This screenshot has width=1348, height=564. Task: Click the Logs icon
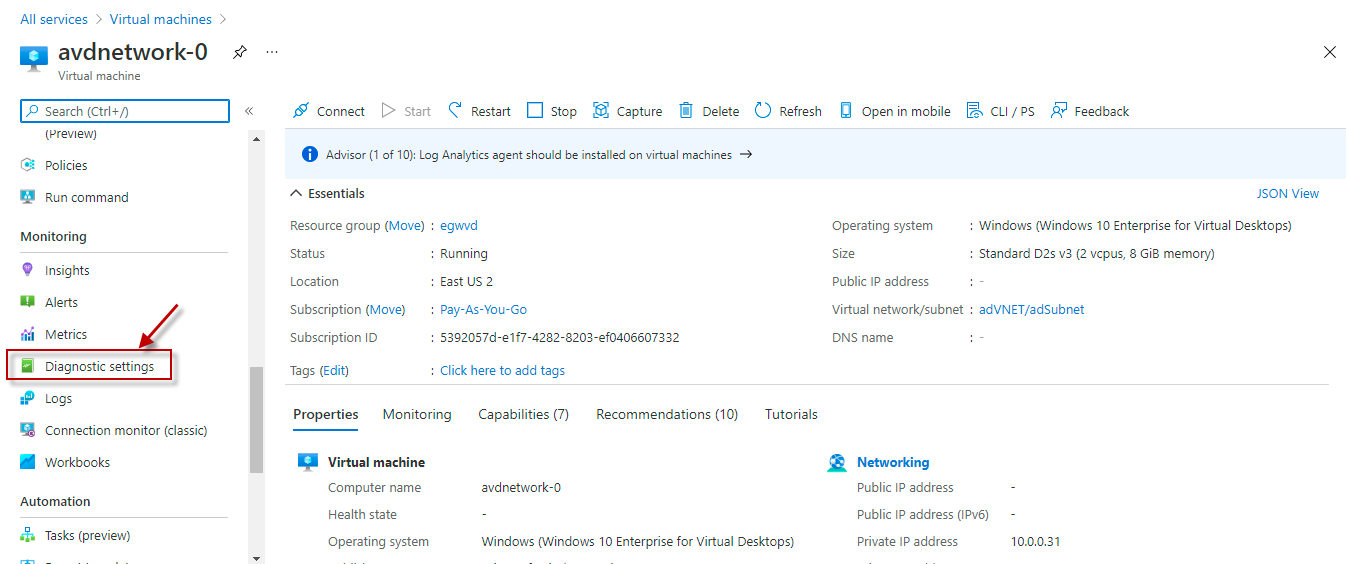coord(28,398)
